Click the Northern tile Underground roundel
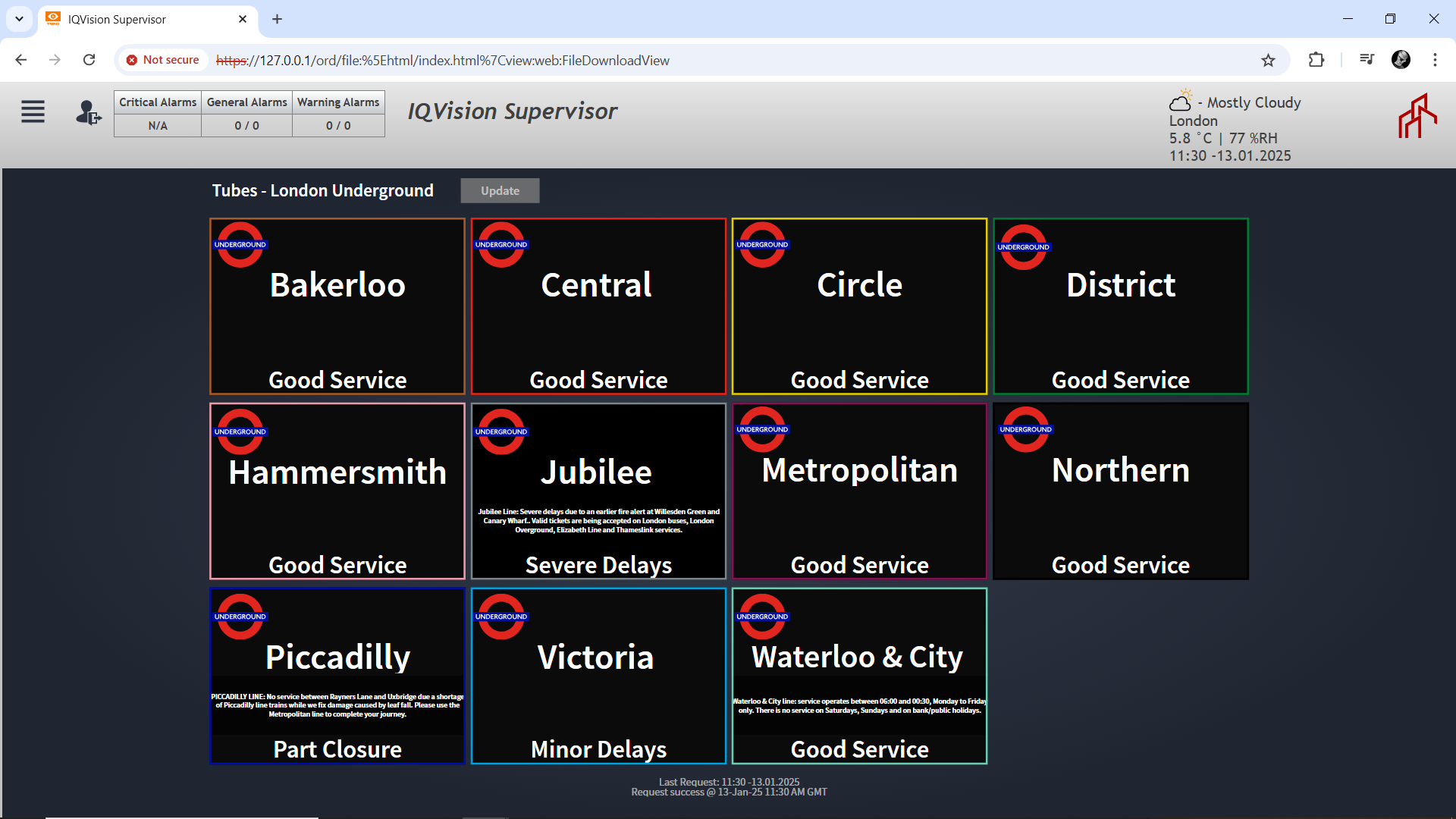This screenshot has width=1456, height=819. 1025,429
